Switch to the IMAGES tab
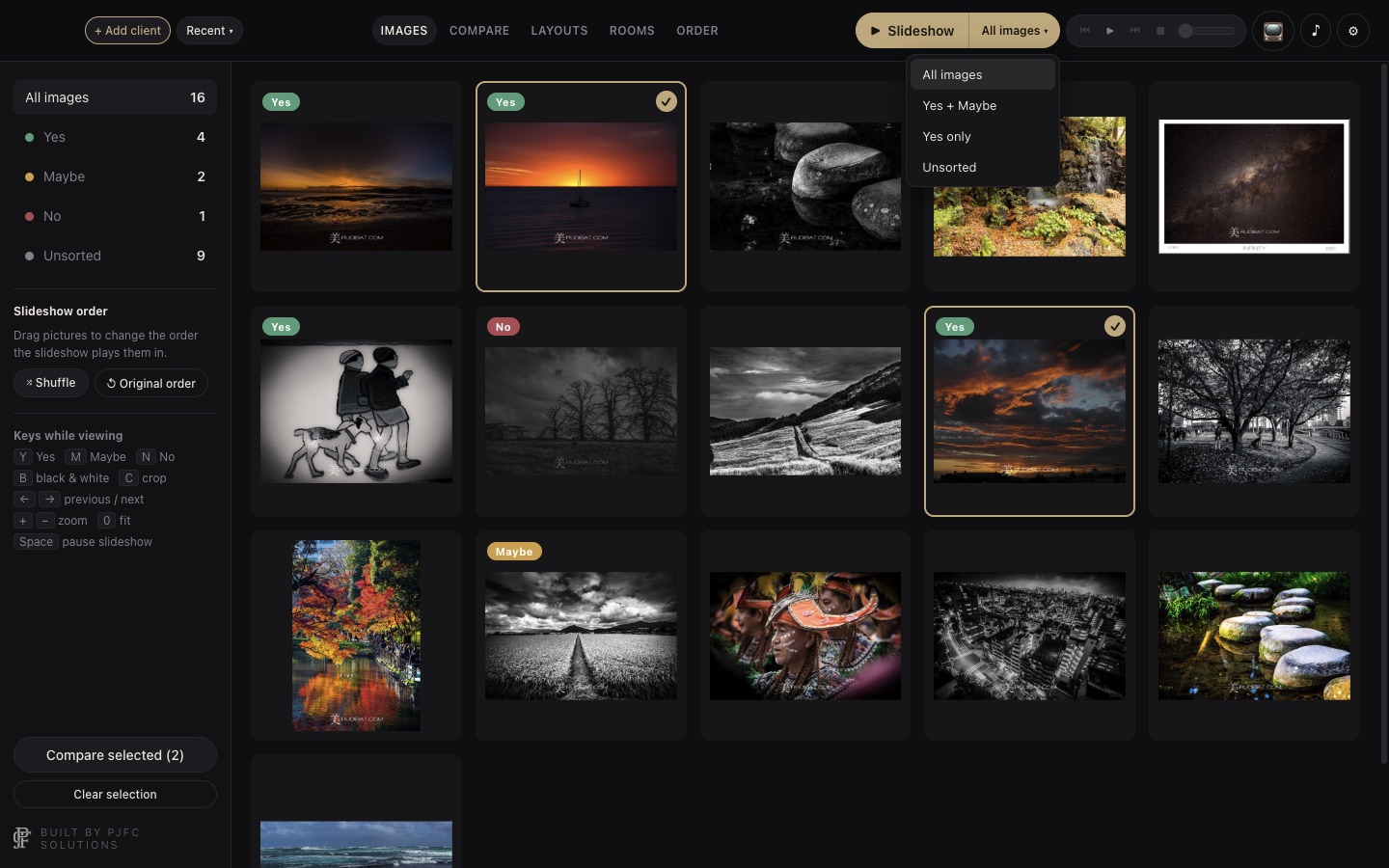Screen dimensions: 1389x868 (403, 31)
